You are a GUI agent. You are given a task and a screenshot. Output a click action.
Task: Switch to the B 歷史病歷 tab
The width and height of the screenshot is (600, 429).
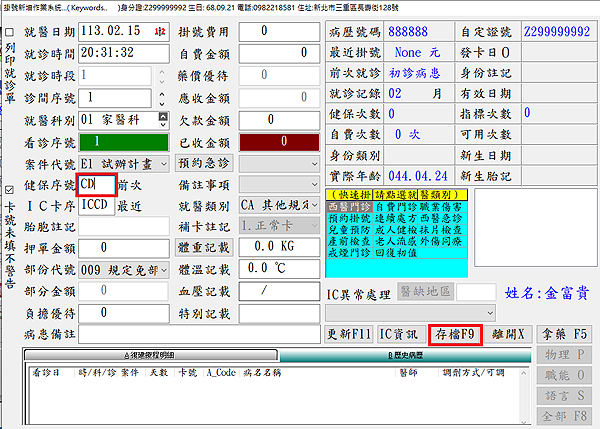point(404,356)
